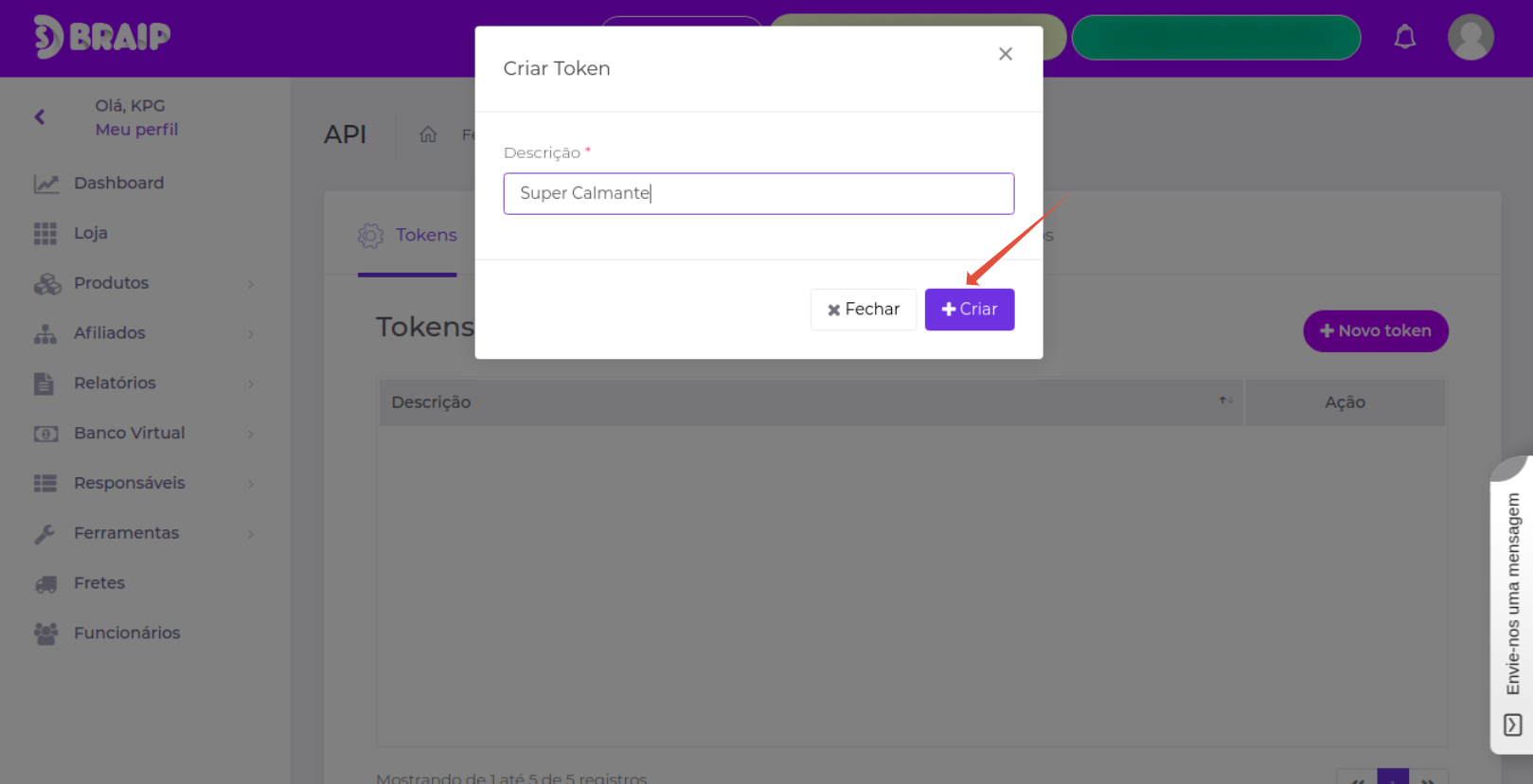
Task: Open Loja grid icon in sidebar
Action: (x=45, y=233)
